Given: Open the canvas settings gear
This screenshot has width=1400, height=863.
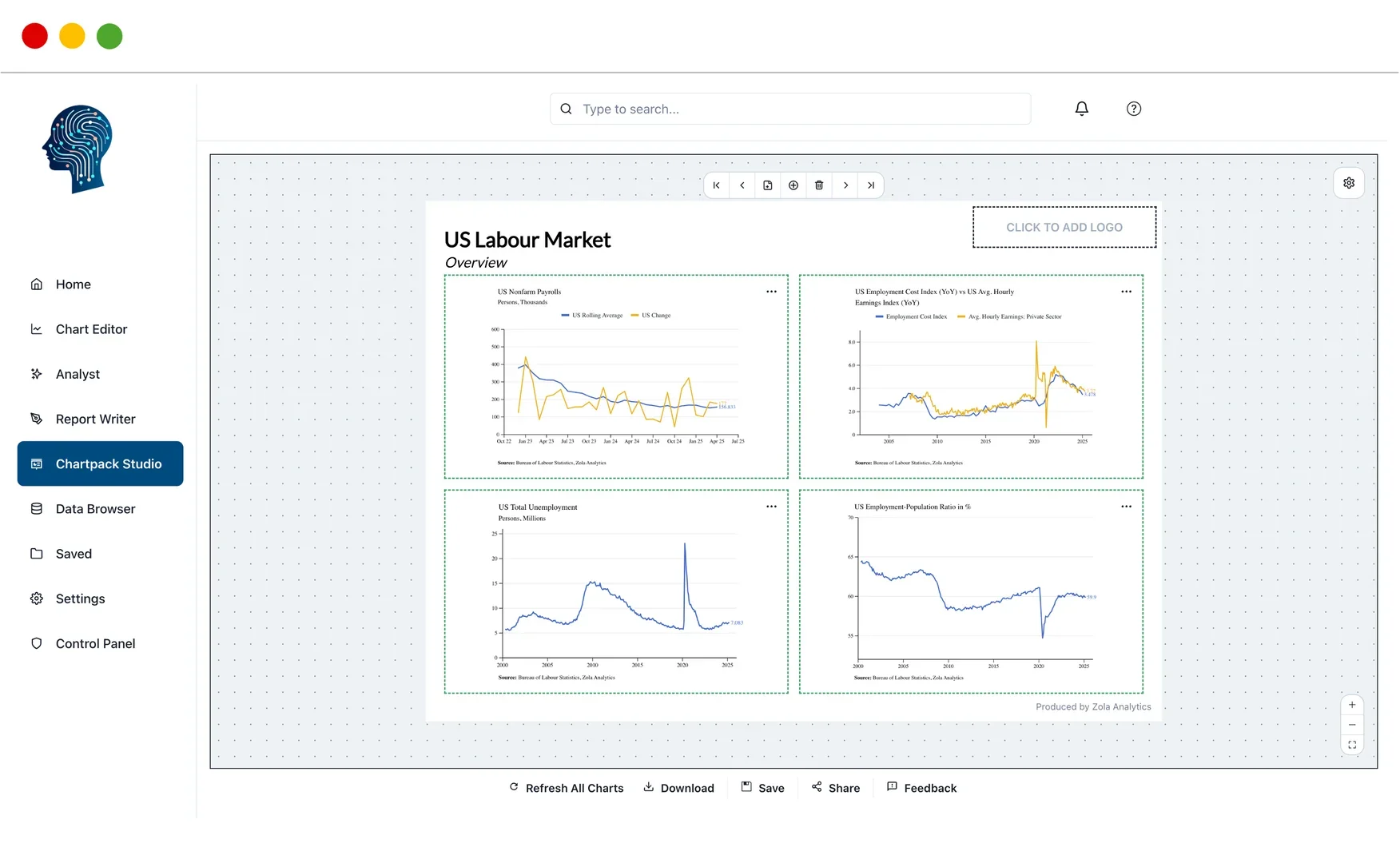Looking at the screenshot, I should [x=1349, y=182].
